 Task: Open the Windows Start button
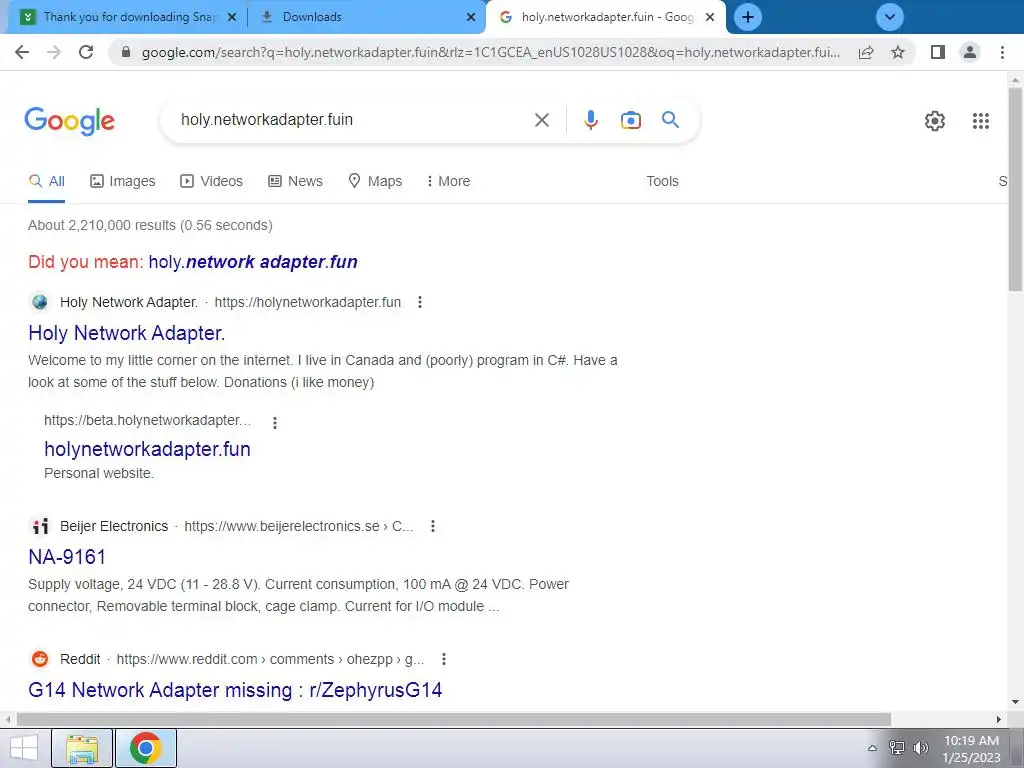(x=24, y=748)
